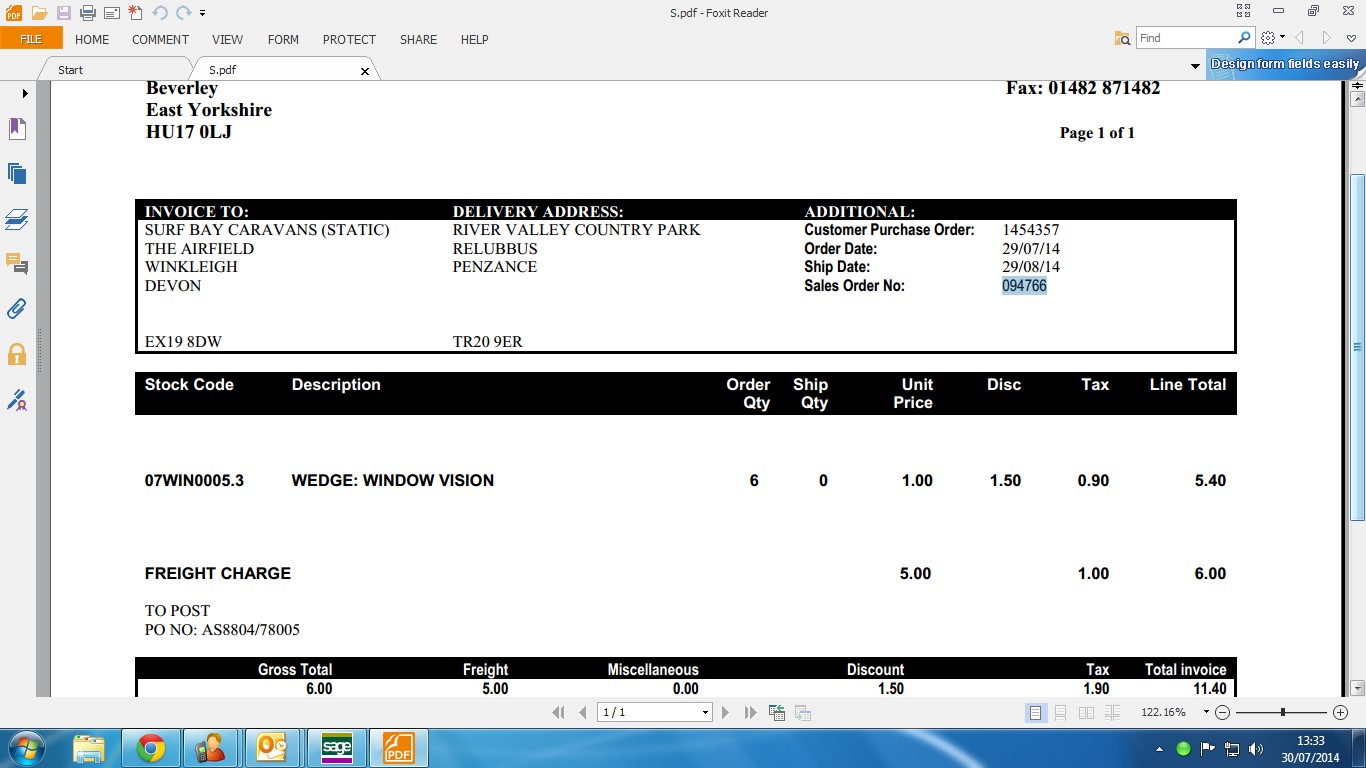Open the Bookmarks panel in the left sidebar
The width and height of the screenshot is (1366, 768).
click(17, 129)
